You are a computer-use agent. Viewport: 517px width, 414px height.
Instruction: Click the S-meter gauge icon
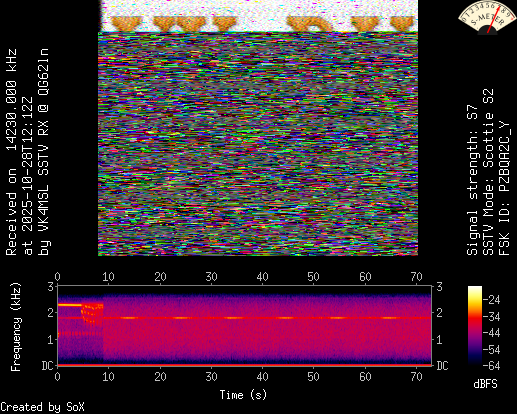point(487,17)
